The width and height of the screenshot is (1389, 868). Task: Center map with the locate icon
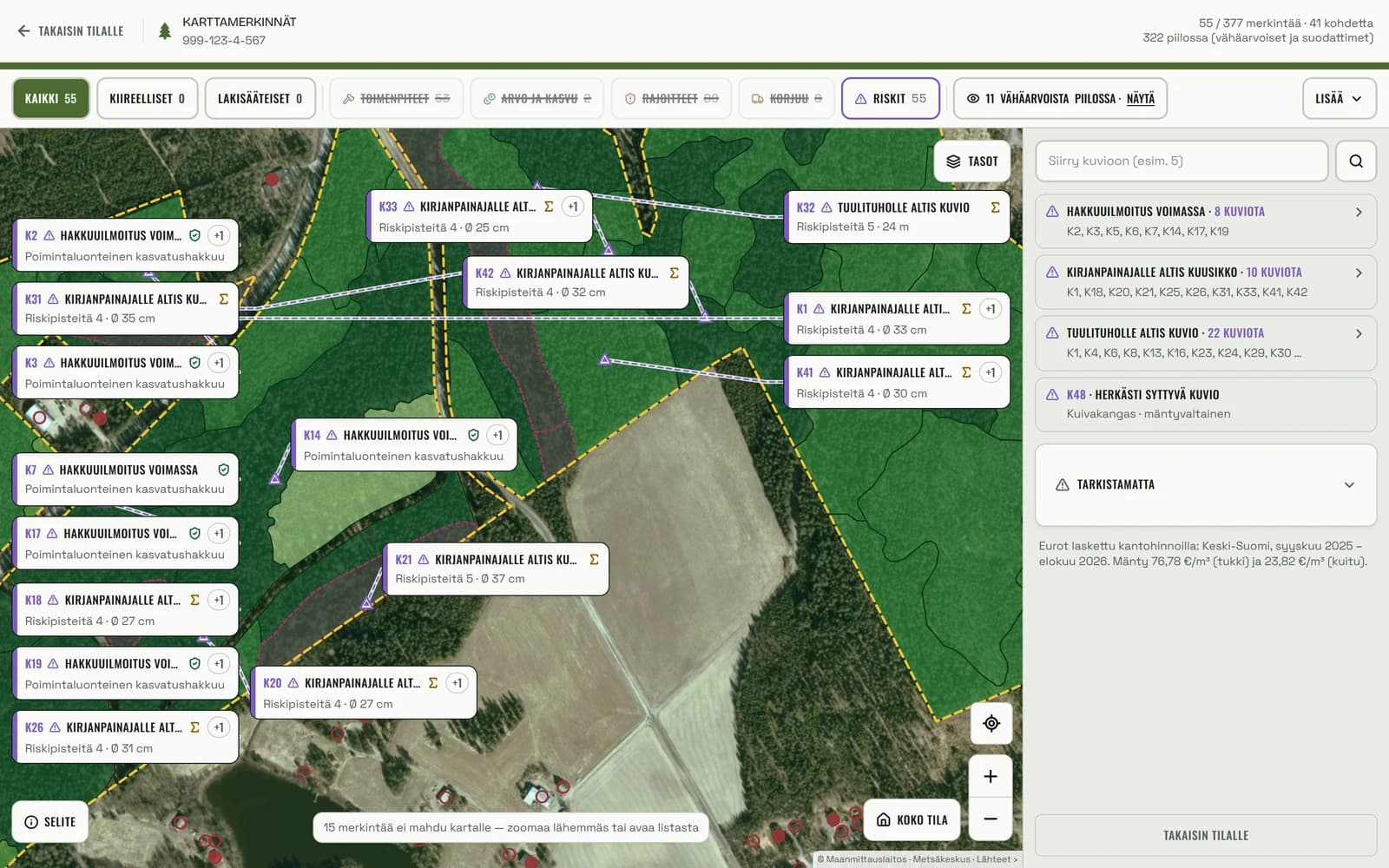(x=991, y=723)
